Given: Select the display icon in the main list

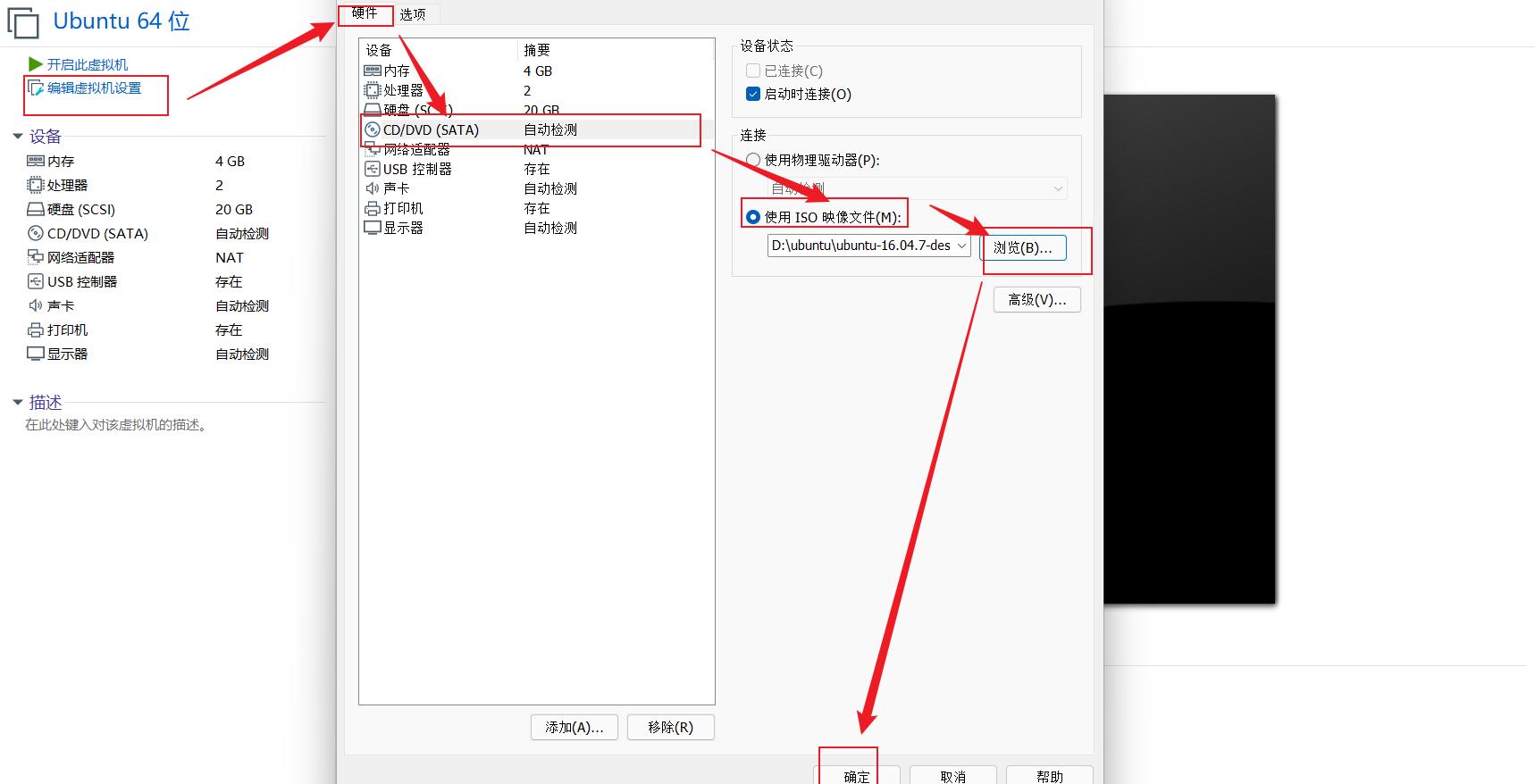Looking at the screenshot, I should [x=36, y=354].
